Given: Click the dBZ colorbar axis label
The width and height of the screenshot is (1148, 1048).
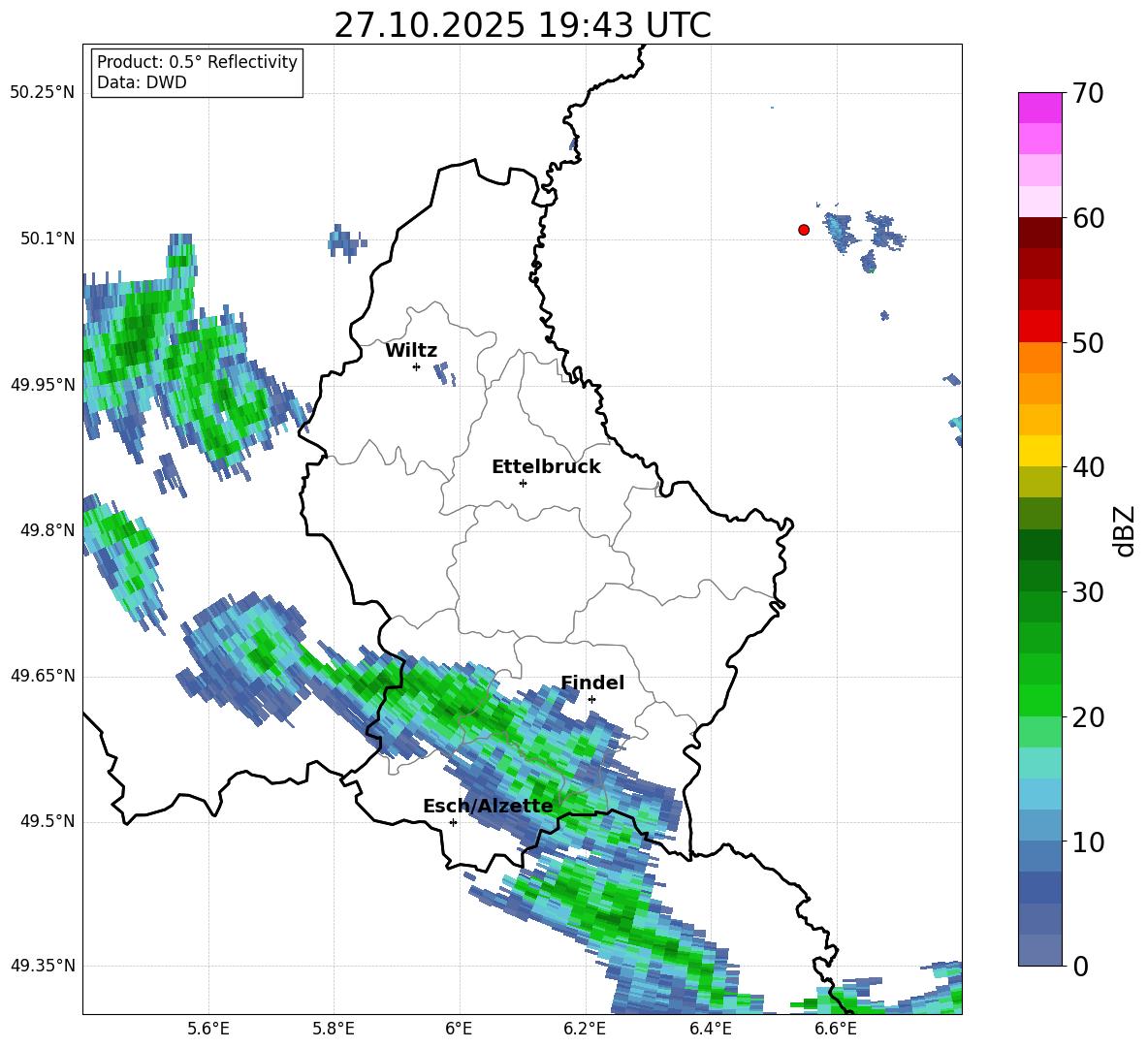Looking at the screenshot, I should (1126, 530).
